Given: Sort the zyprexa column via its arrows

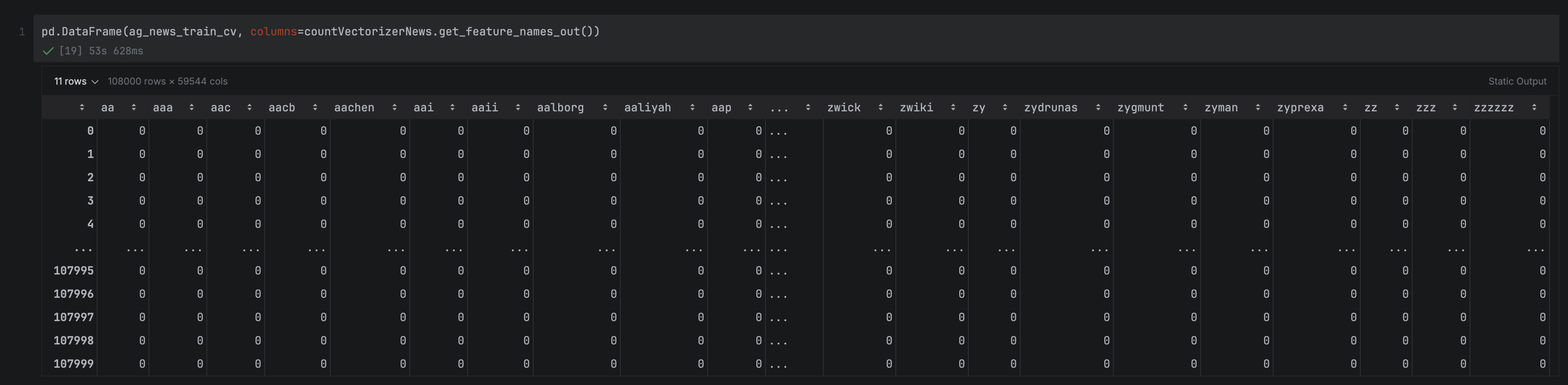Looking at the screenshot, I should click(1345, 107).
